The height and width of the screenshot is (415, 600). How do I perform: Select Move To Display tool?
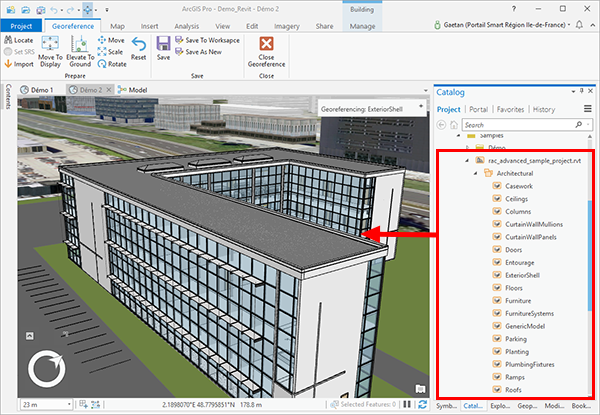point(50,52)
